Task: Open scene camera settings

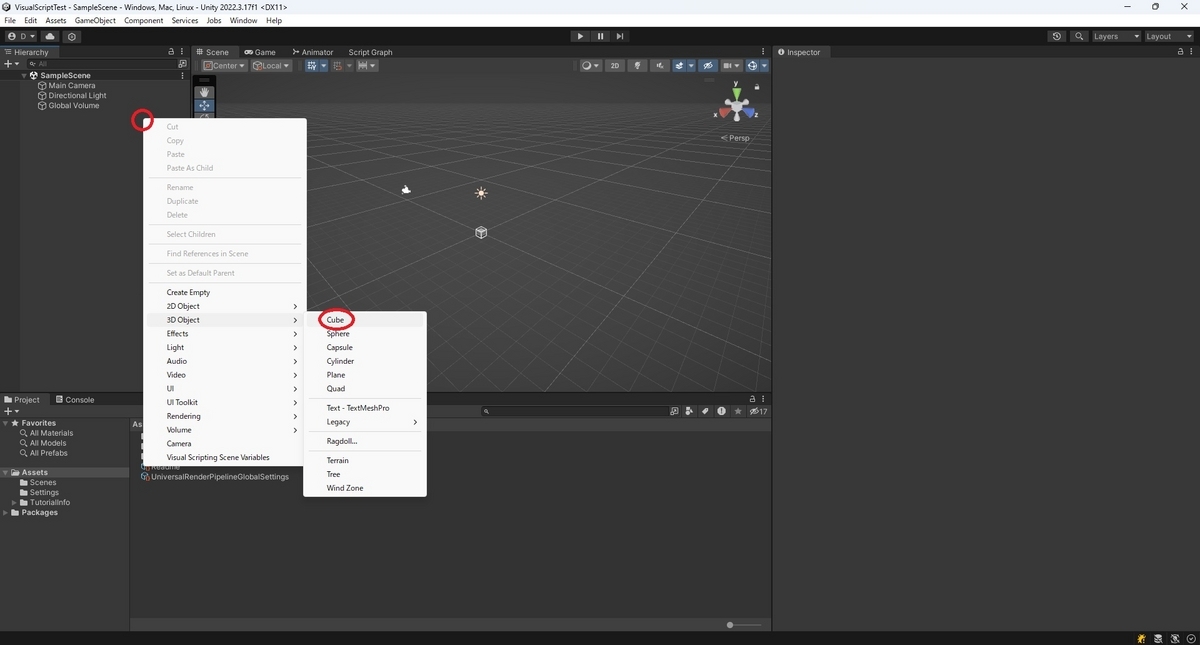Action: pyautogui.click(x=731, y=66)
